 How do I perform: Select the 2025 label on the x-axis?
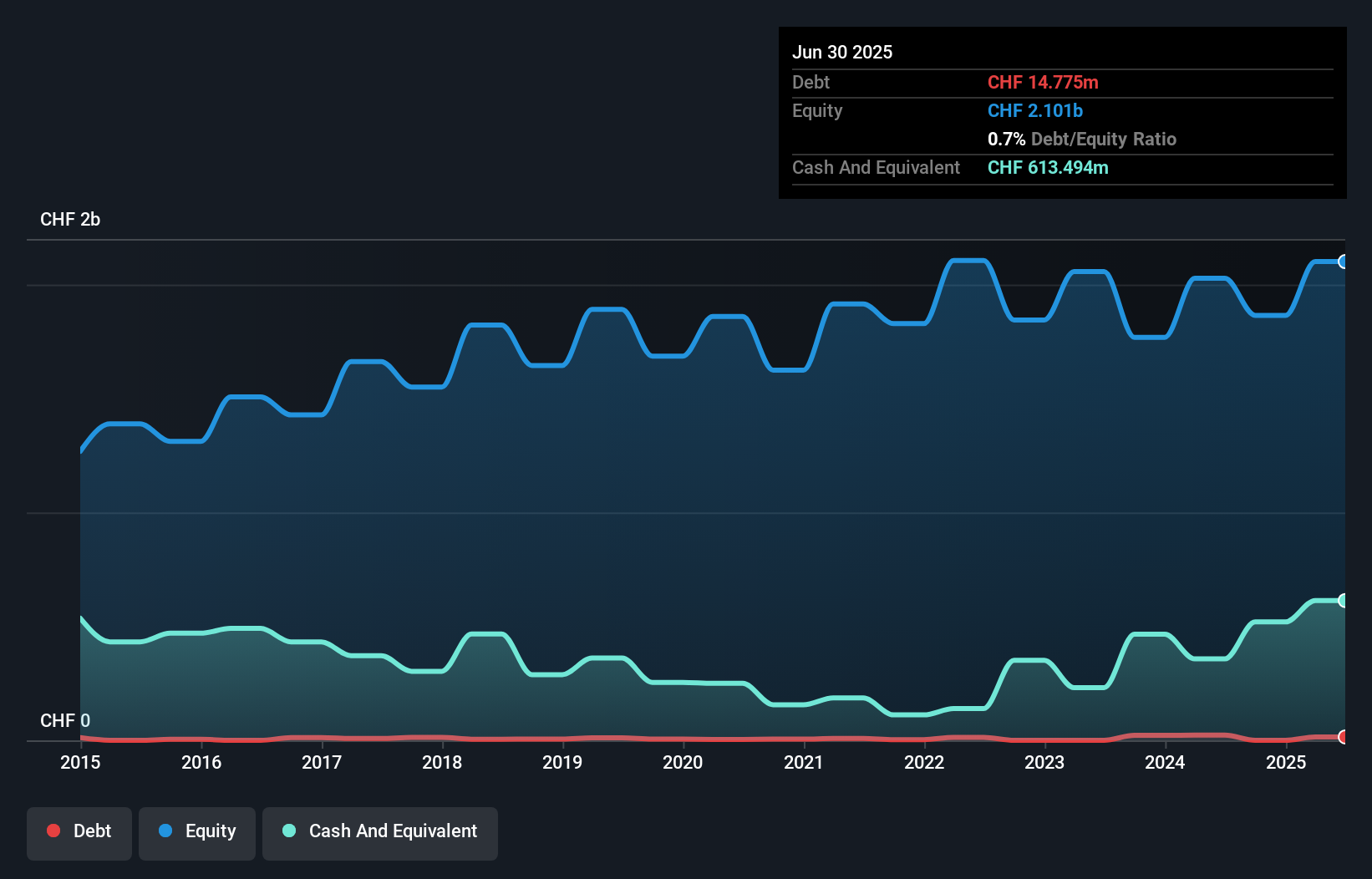point(1286,762)
